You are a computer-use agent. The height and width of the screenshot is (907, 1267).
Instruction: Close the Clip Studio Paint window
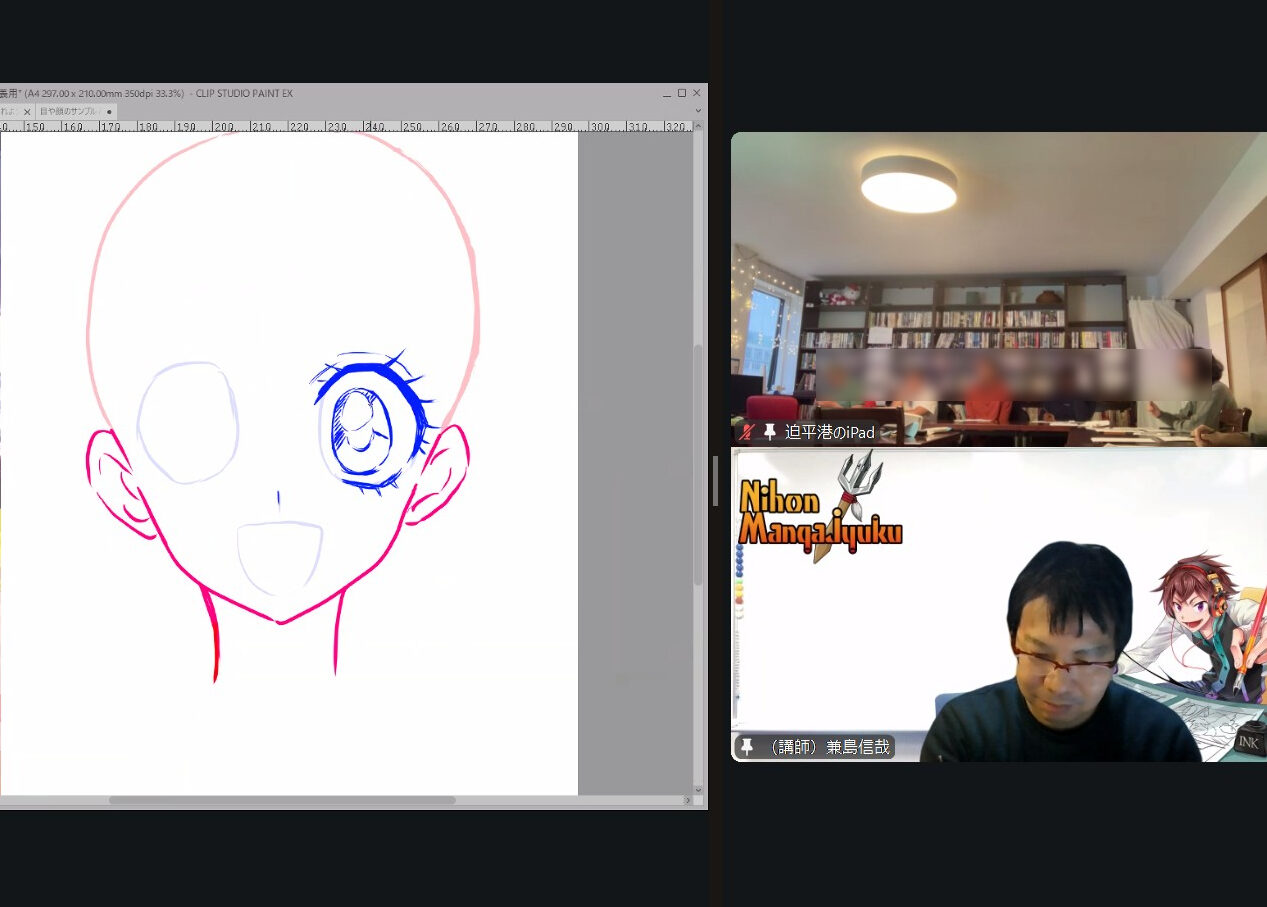click(x=697, y=93)
